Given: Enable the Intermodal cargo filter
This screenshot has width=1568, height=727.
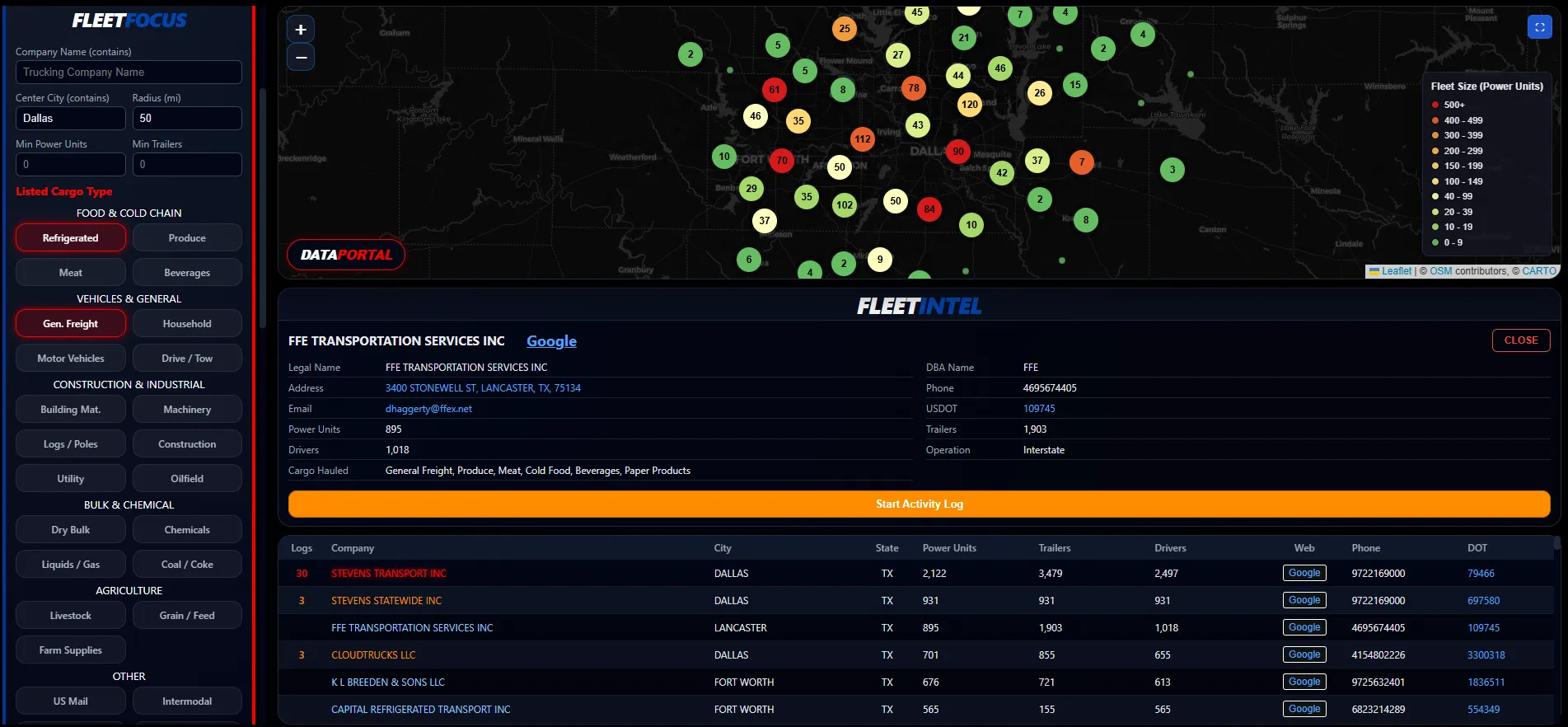Looking at the screenshot, I should pos(187,701).
